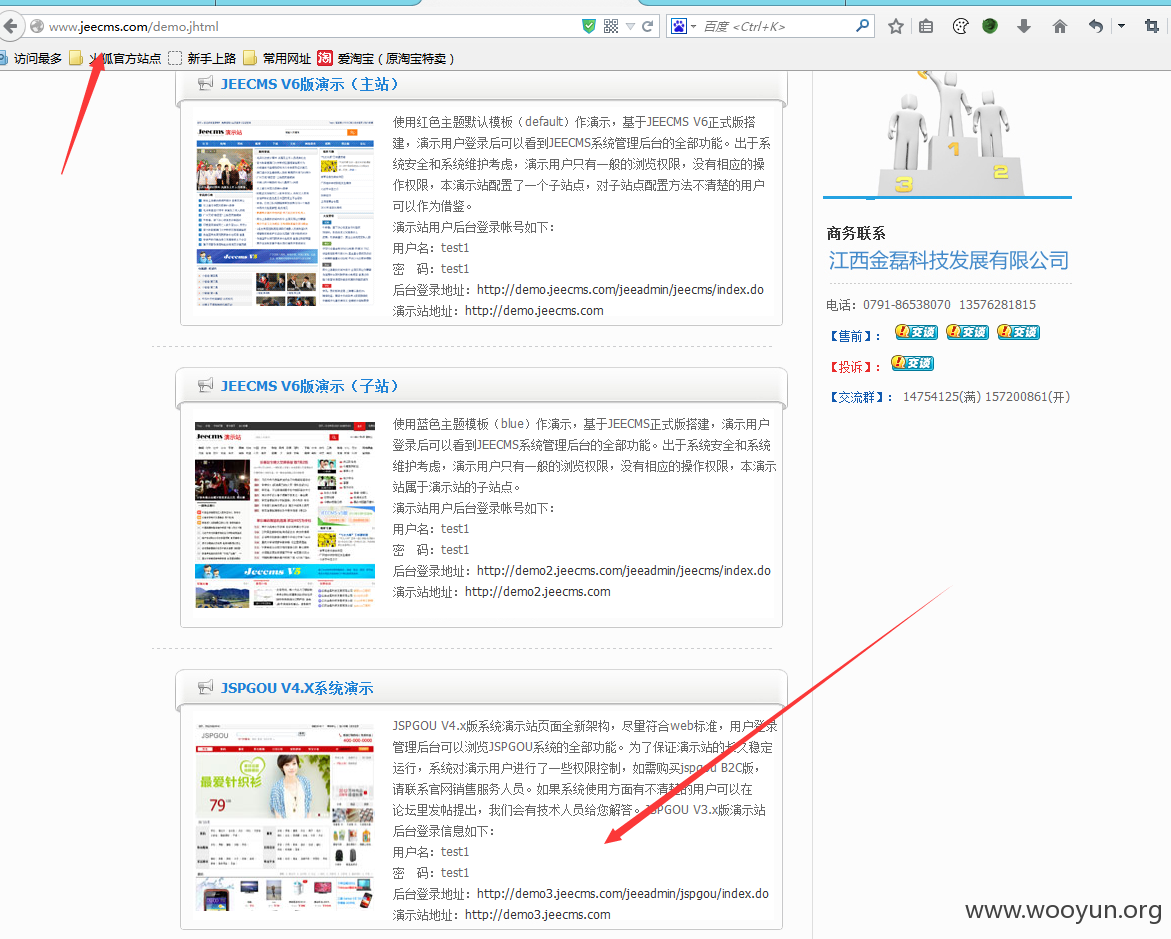
Task: Go back using the browser back arrow
Action: pyautogui.click(x=10, y=27)
